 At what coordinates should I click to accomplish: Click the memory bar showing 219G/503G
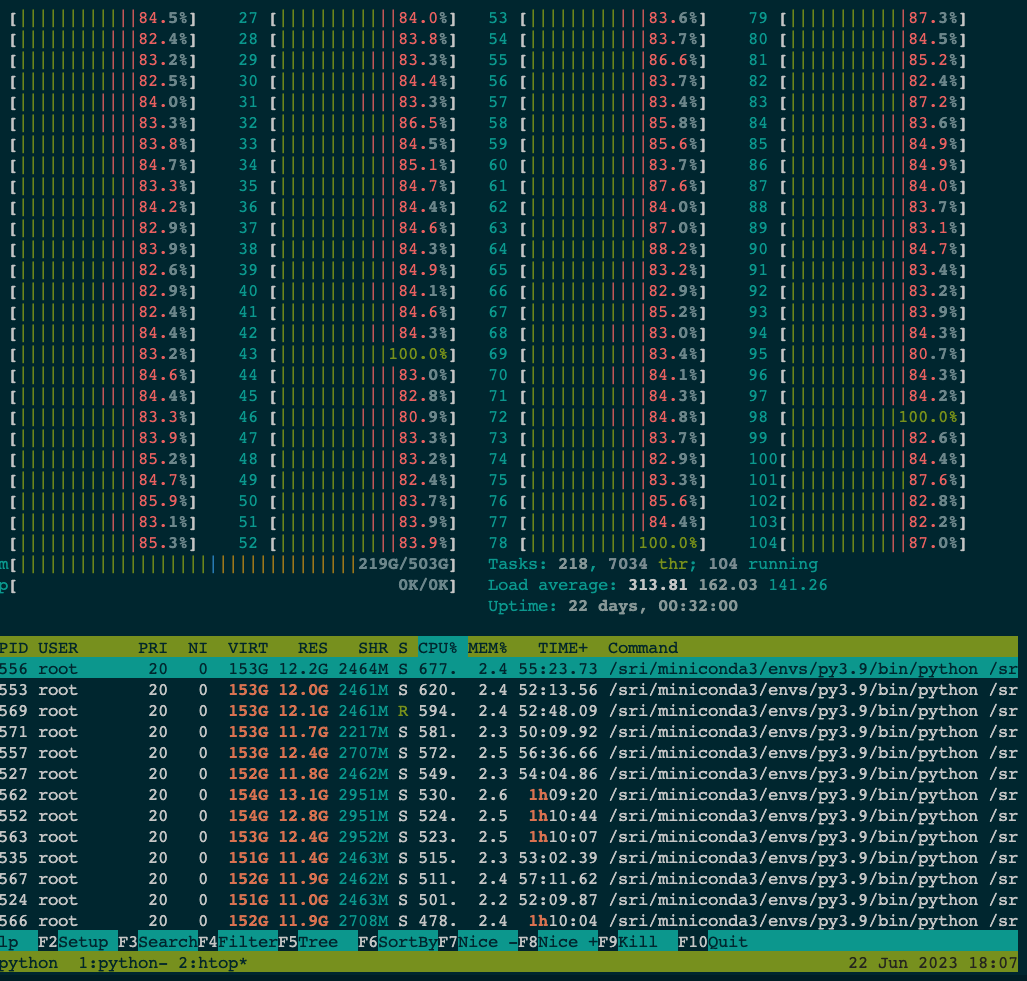point(230,564)
